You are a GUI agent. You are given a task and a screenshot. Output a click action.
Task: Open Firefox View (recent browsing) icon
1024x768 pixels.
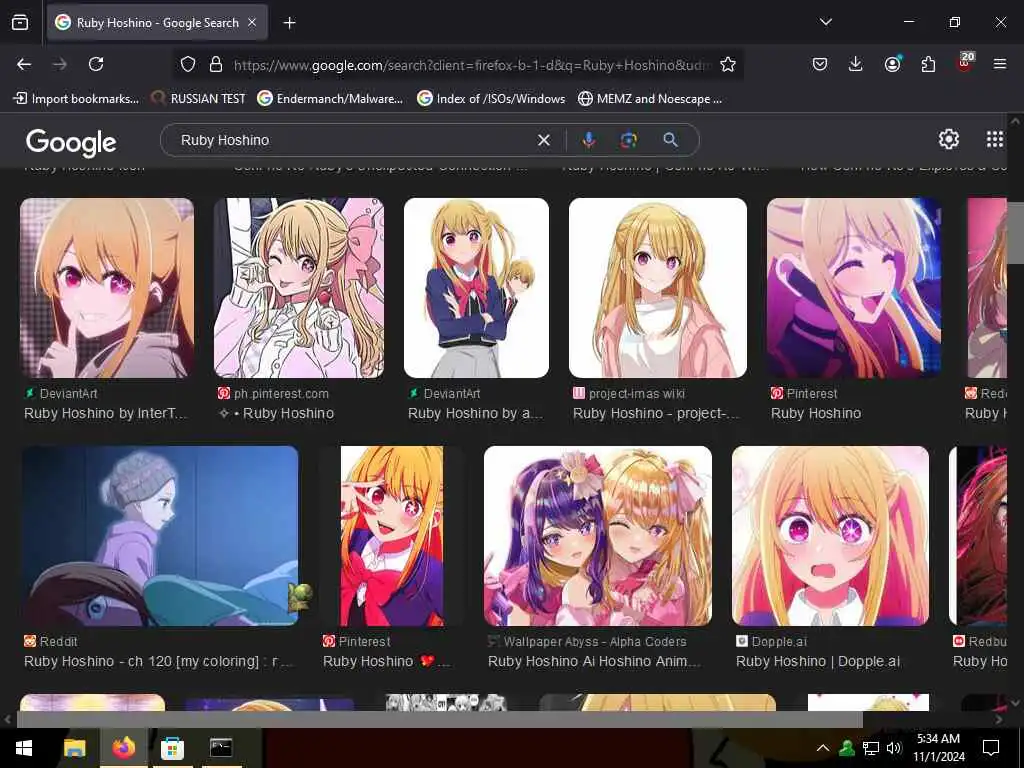[x=20, y=23]
